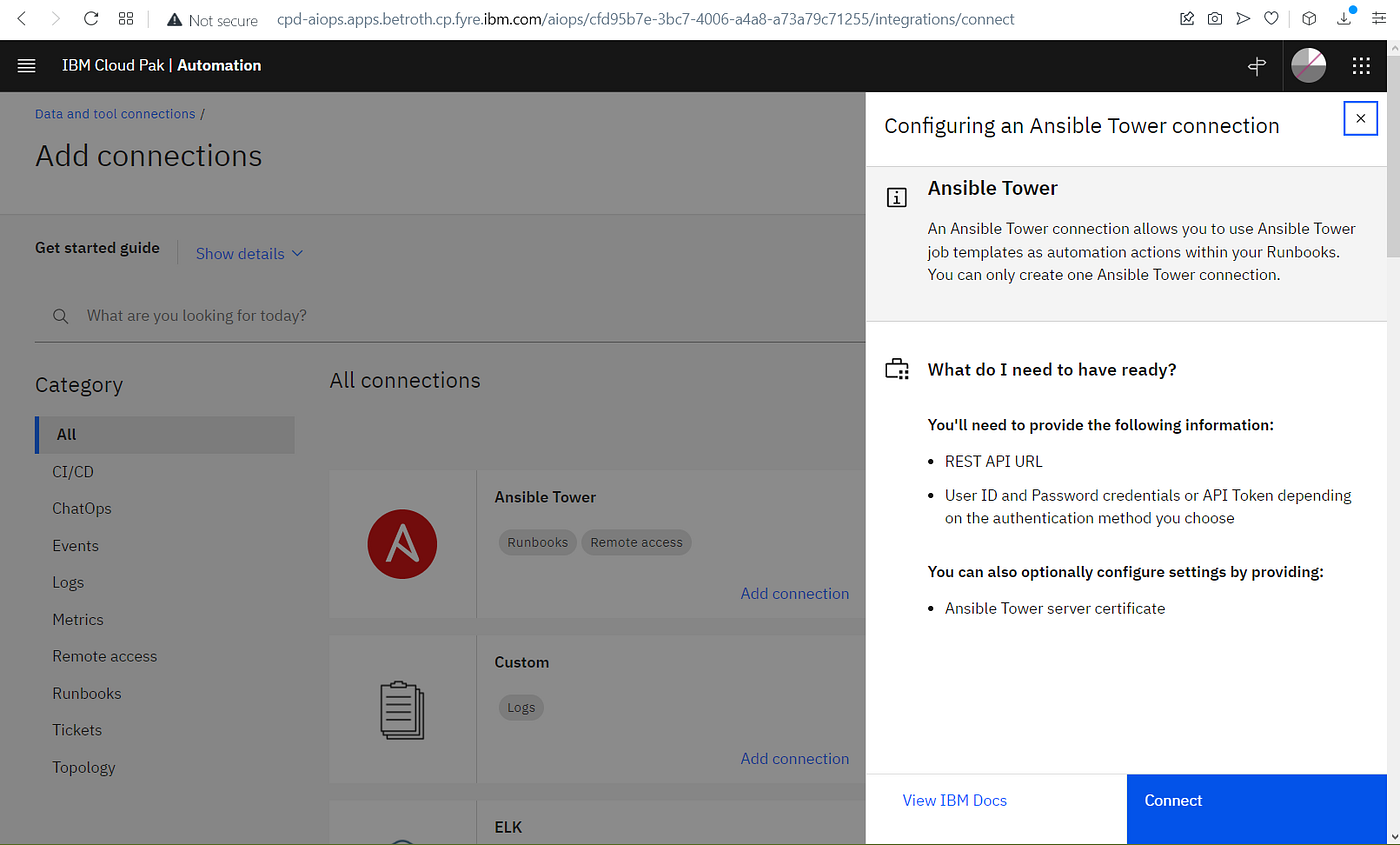The image size is (1400, 845).
Task: Select the Metrics category
Action: pyautogui.click(x=78, y=619)
